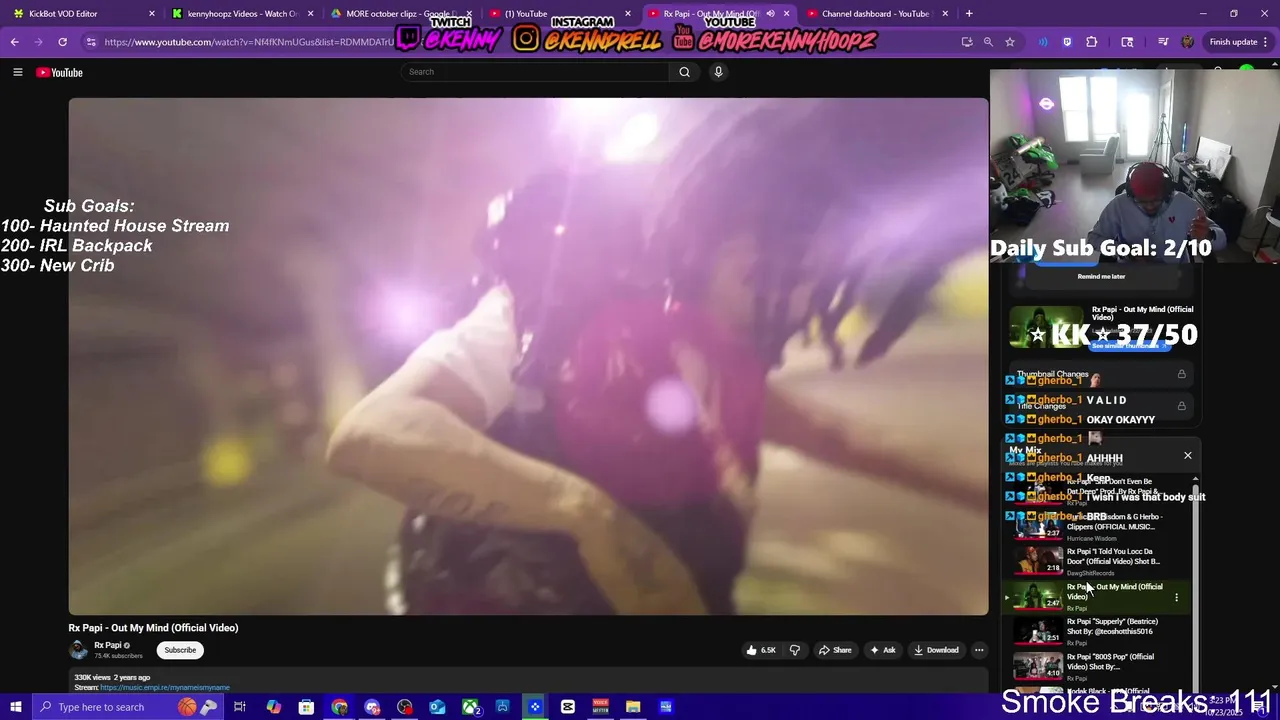Close the Rx Papi browser tab
The image size is (1280, 720).
(x=787, y=14)
